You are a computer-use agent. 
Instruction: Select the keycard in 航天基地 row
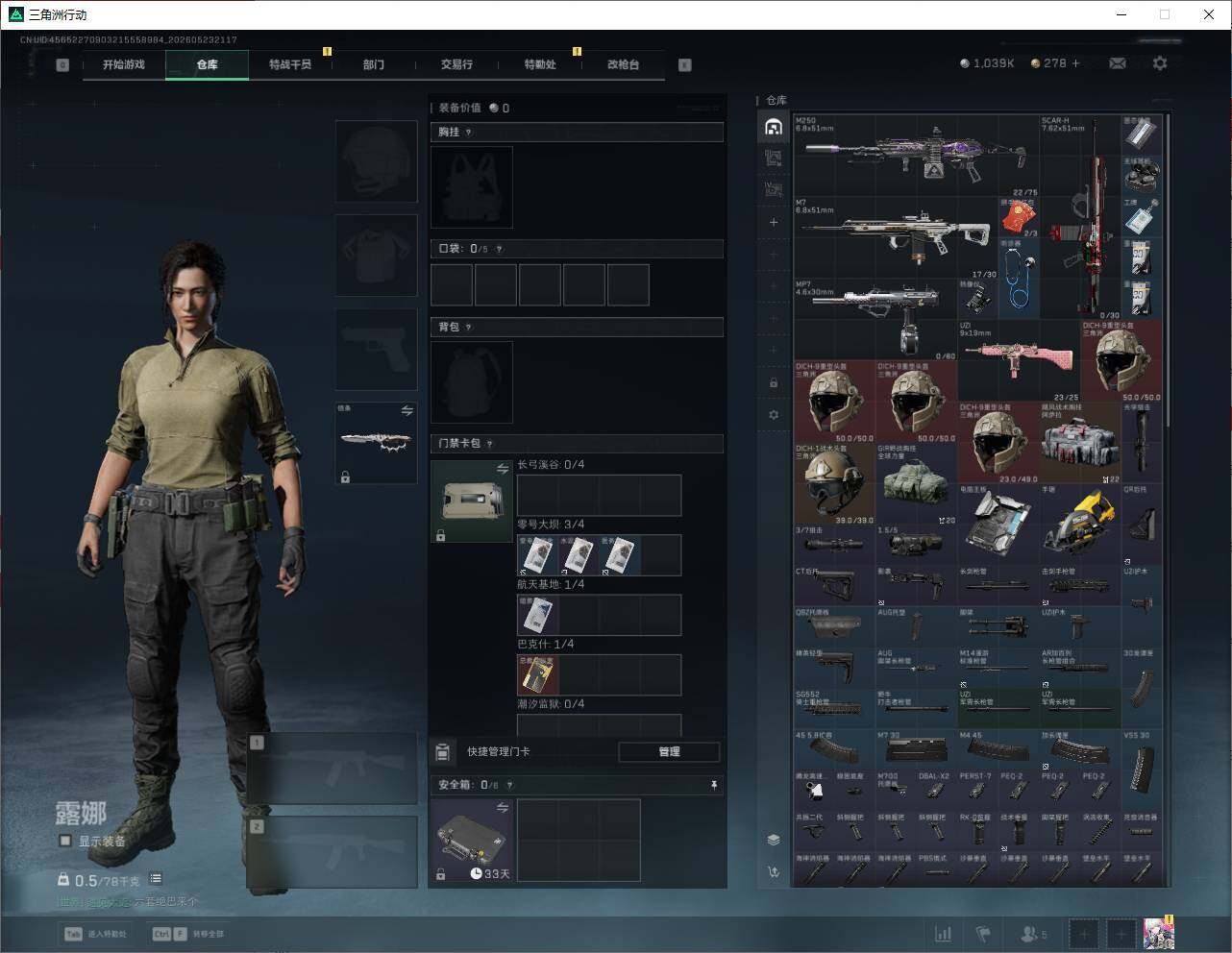pos(538,615)
